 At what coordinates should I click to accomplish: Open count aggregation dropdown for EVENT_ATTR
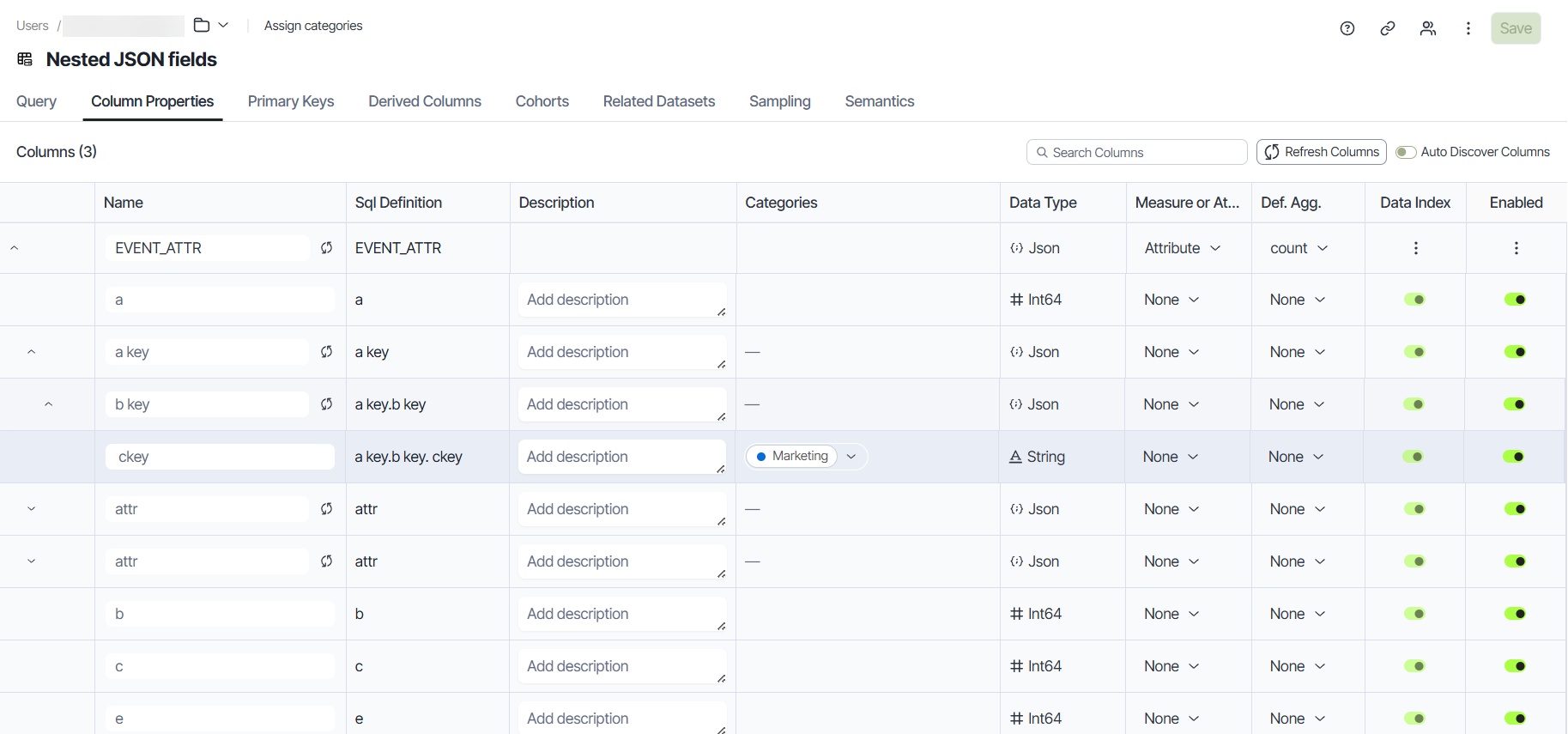pos(1299,248)
